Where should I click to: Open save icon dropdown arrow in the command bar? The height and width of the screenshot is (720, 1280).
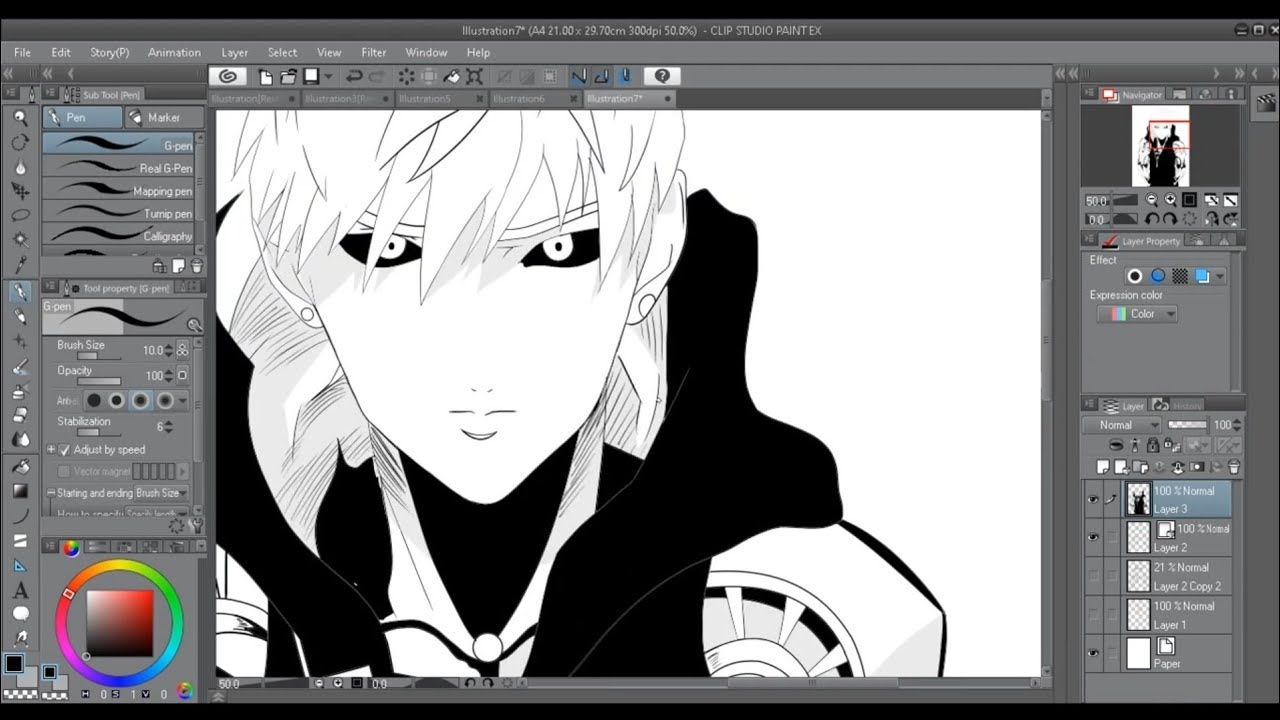click(x=328, y=76)
